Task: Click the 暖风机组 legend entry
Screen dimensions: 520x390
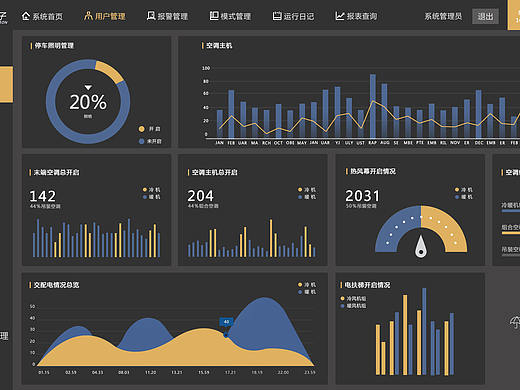Action: (353, 306)
